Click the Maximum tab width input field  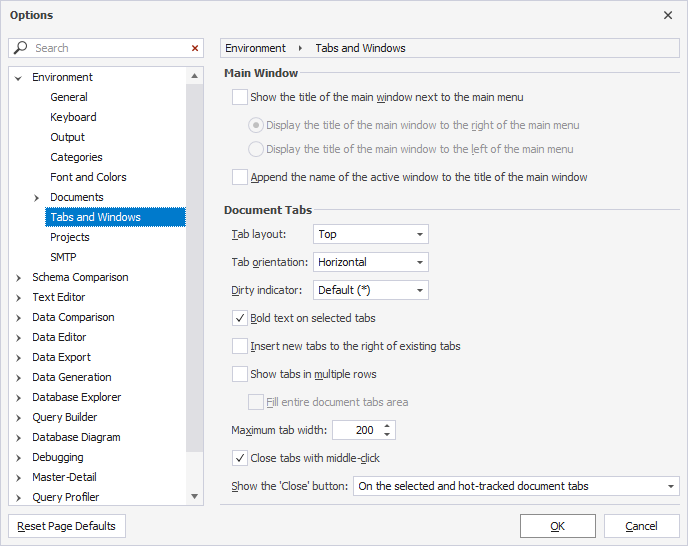355,430
